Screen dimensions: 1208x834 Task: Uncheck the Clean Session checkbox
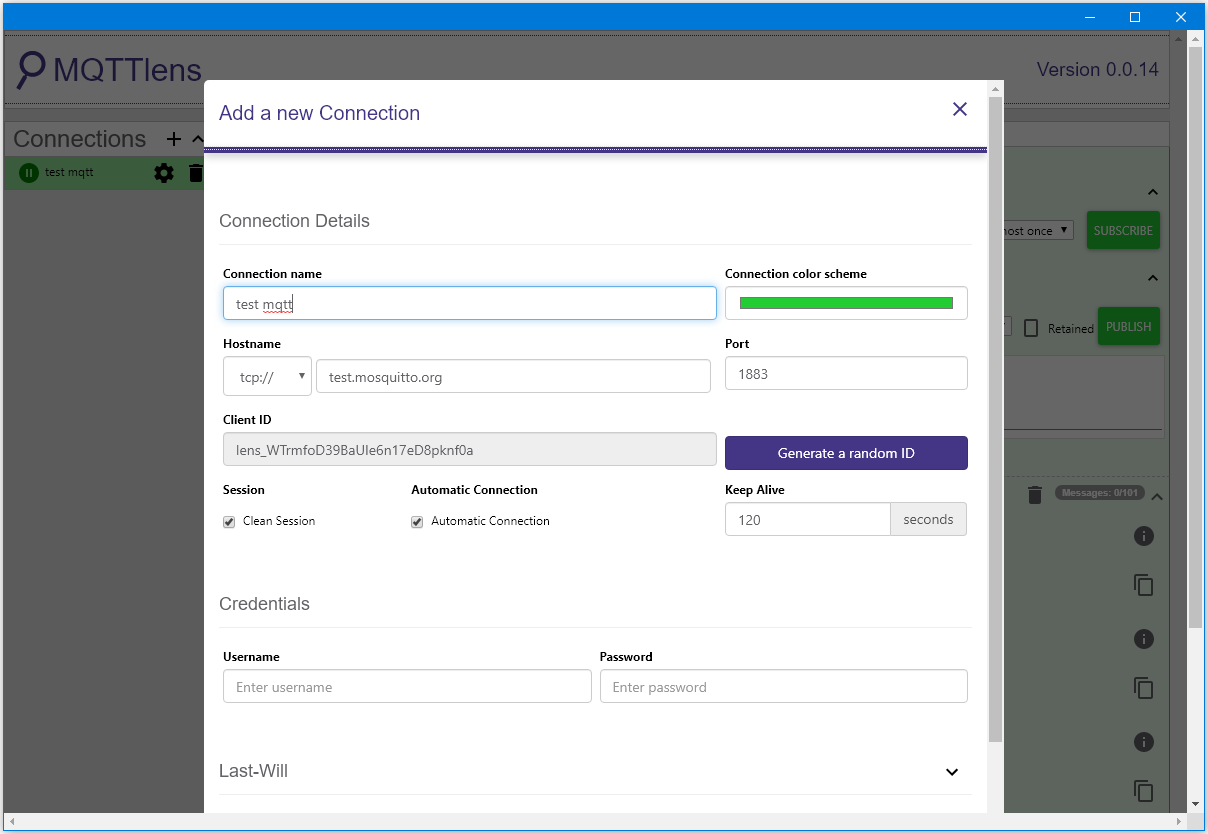(x=229, y=522)
